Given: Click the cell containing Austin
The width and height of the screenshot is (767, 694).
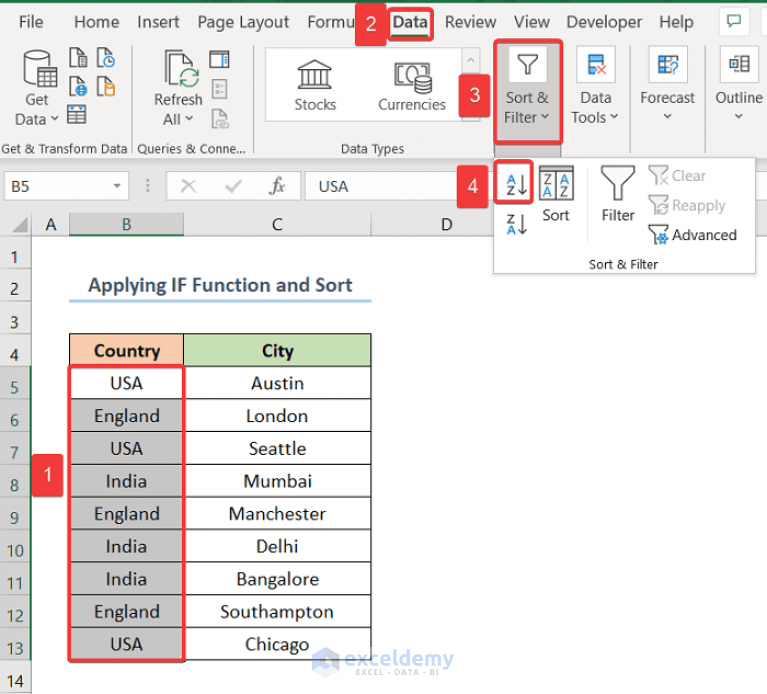Looking at the screenshot, I should pyautogui.click(x=277, y=383).
